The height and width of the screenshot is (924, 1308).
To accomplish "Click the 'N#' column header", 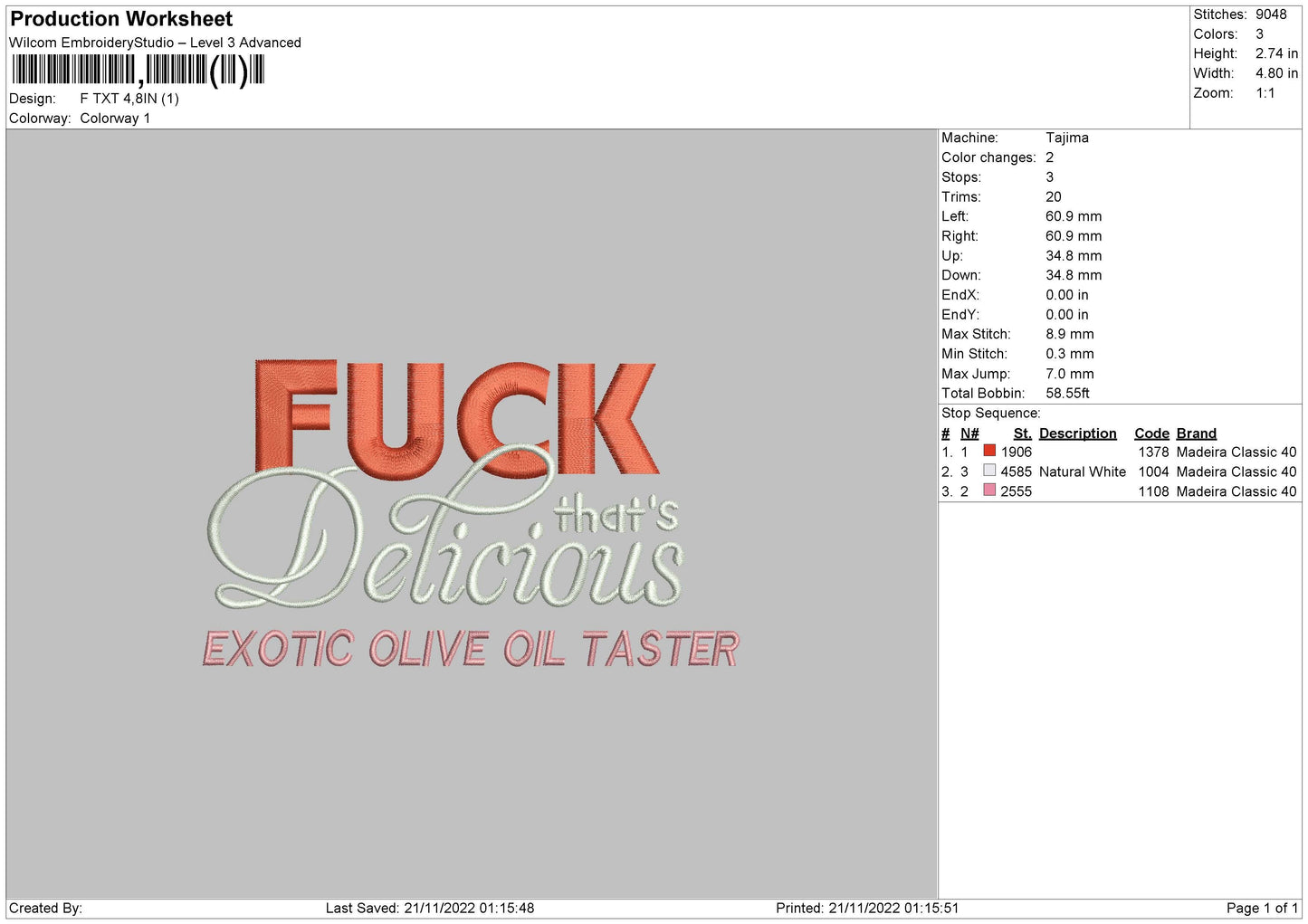I will (969, 433).
